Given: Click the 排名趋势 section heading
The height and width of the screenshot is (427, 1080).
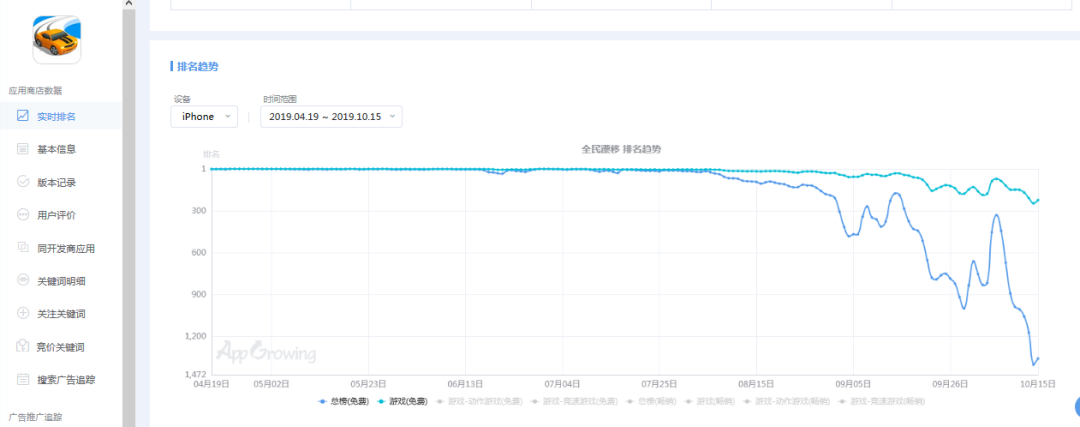Looking at the screenshot, I should click(198, 67).
